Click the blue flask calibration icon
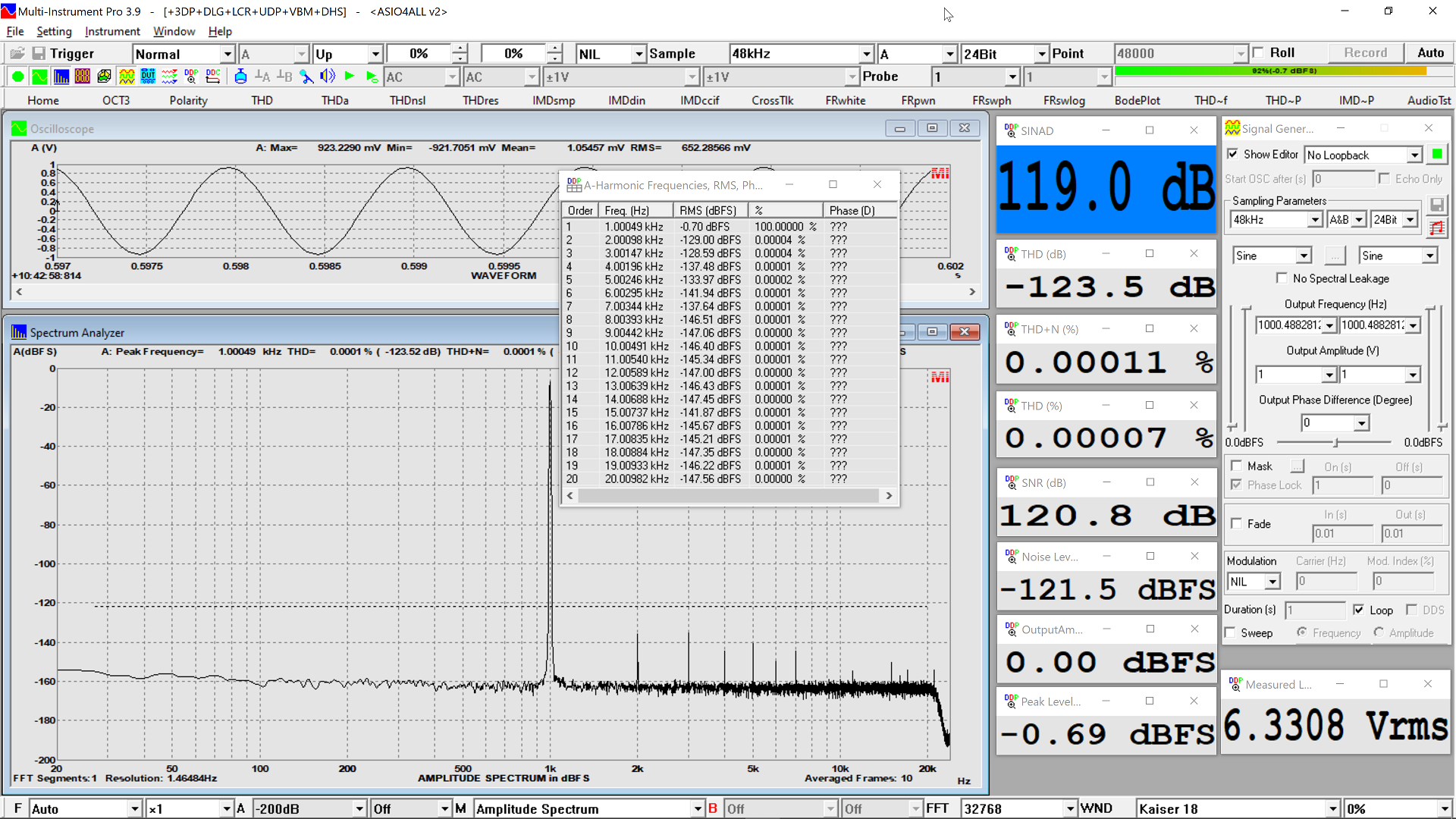1456x819 pixels. (x=240, y=76)
